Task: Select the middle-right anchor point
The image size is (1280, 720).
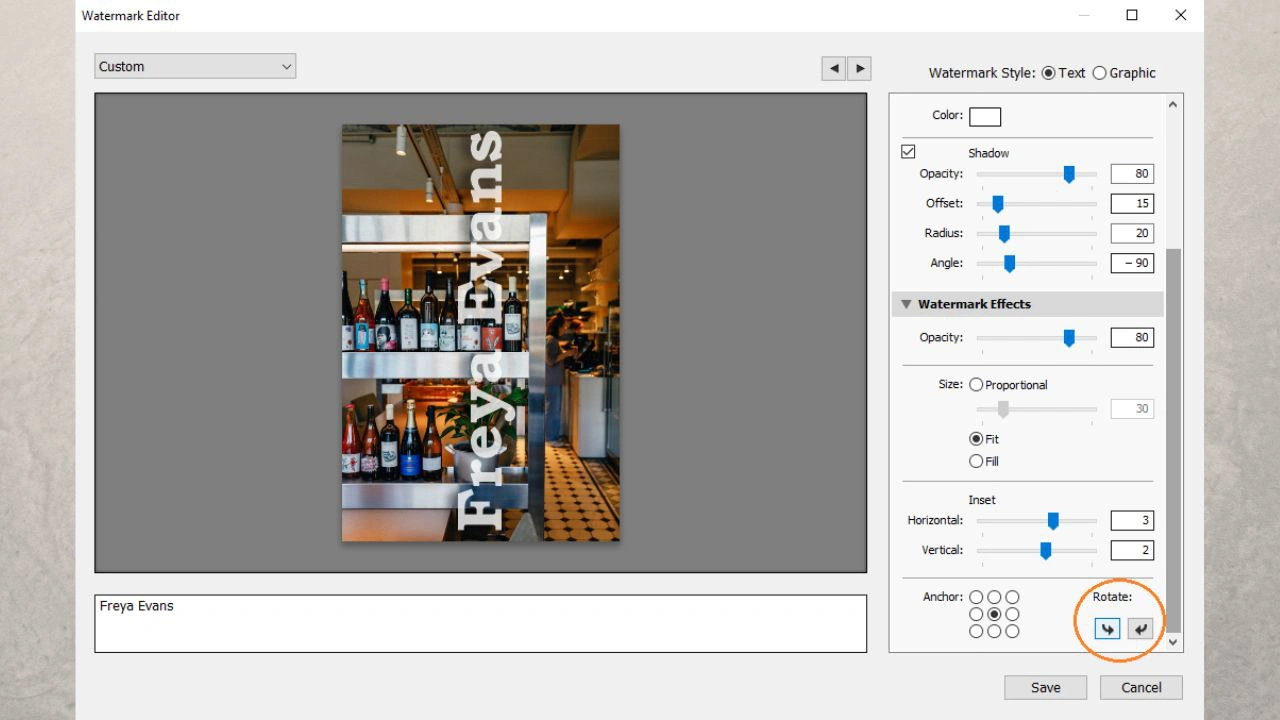Action: 1012,614
